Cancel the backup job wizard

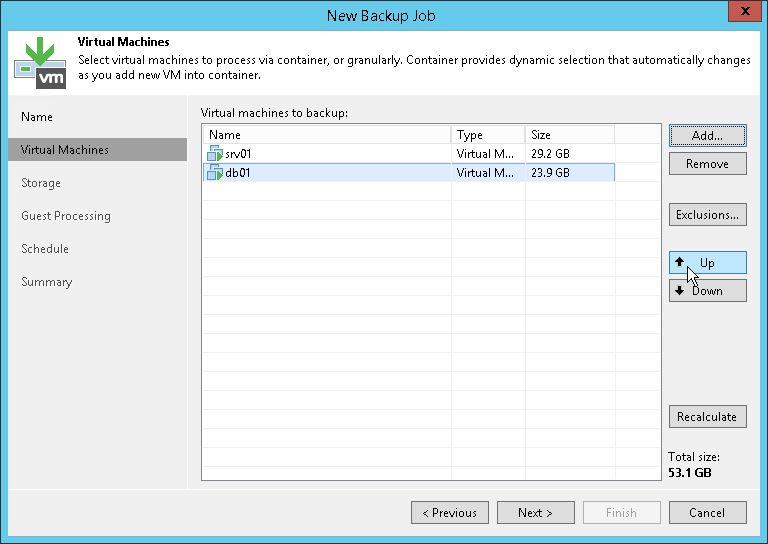(x=707, y=513)
